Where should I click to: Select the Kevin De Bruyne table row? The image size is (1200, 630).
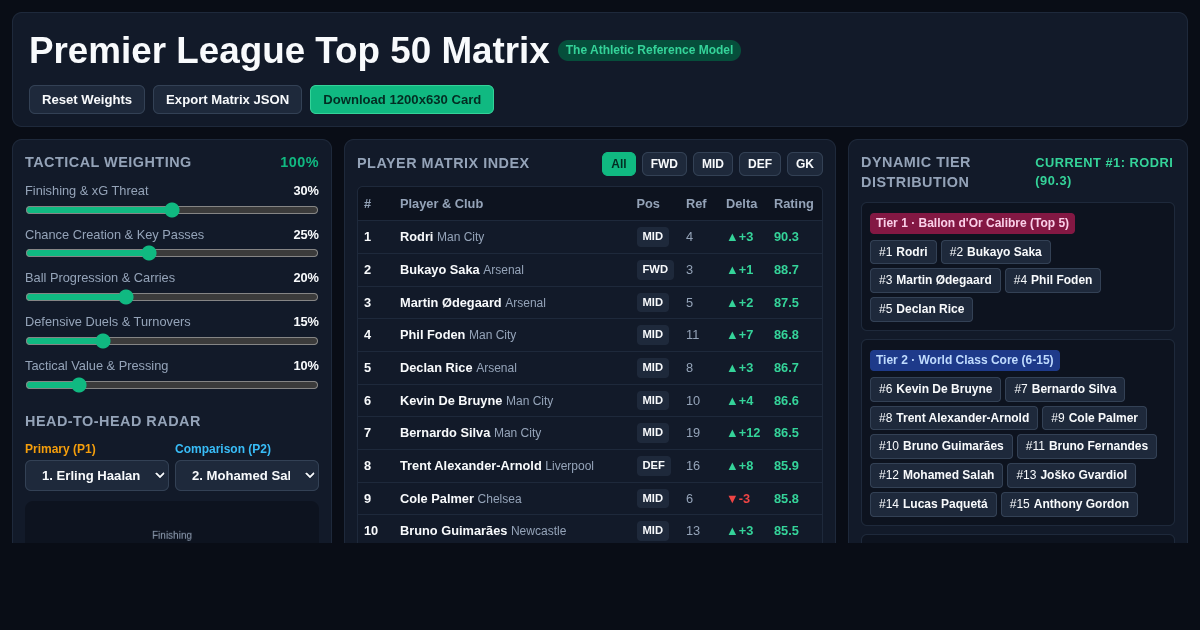pos(590,401)
